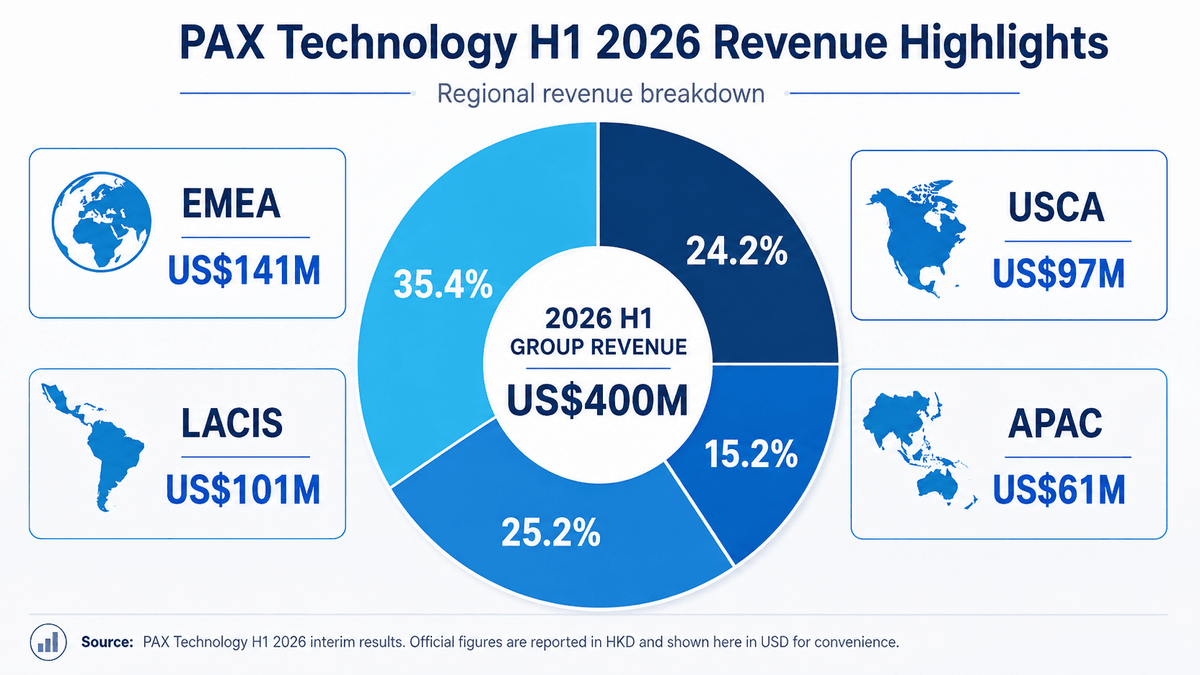Click the '2026 H1' center label
The height and width of the screenshot is (675, 1200).
[597, 318]
